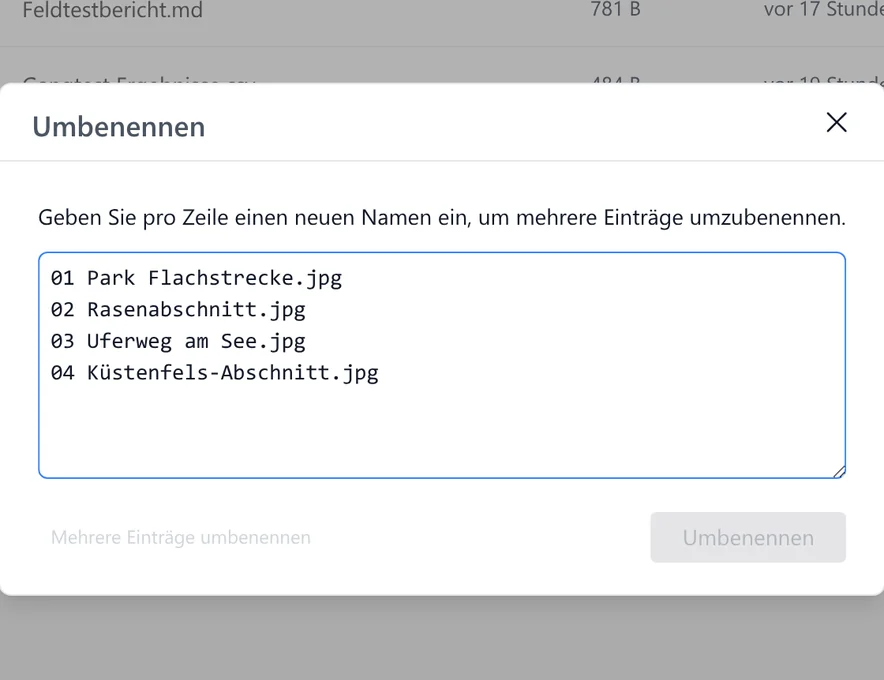Place cursor in the line '03 Uferweg am See.jpg'
The width and height of the screenshot is (884, 680).
178,341
